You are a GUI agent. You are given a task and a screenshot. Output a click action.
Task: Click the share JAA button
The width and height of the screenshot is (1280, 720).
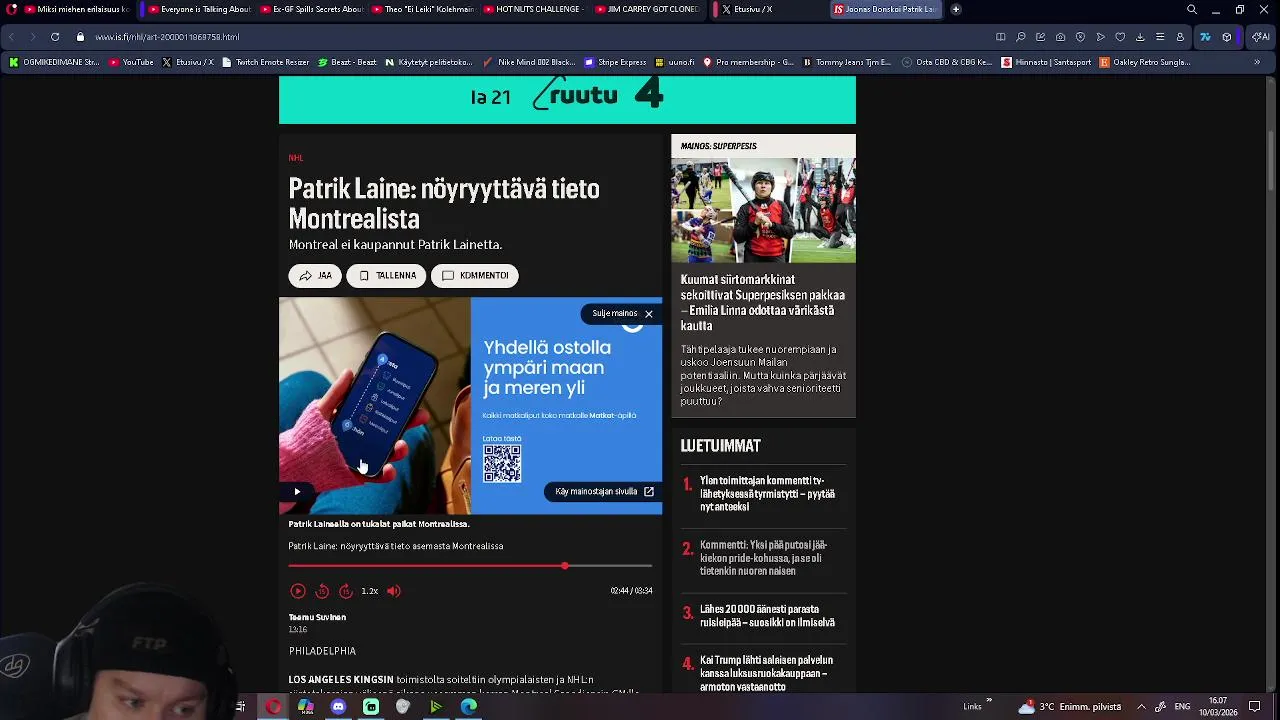[x=315, y=276]
